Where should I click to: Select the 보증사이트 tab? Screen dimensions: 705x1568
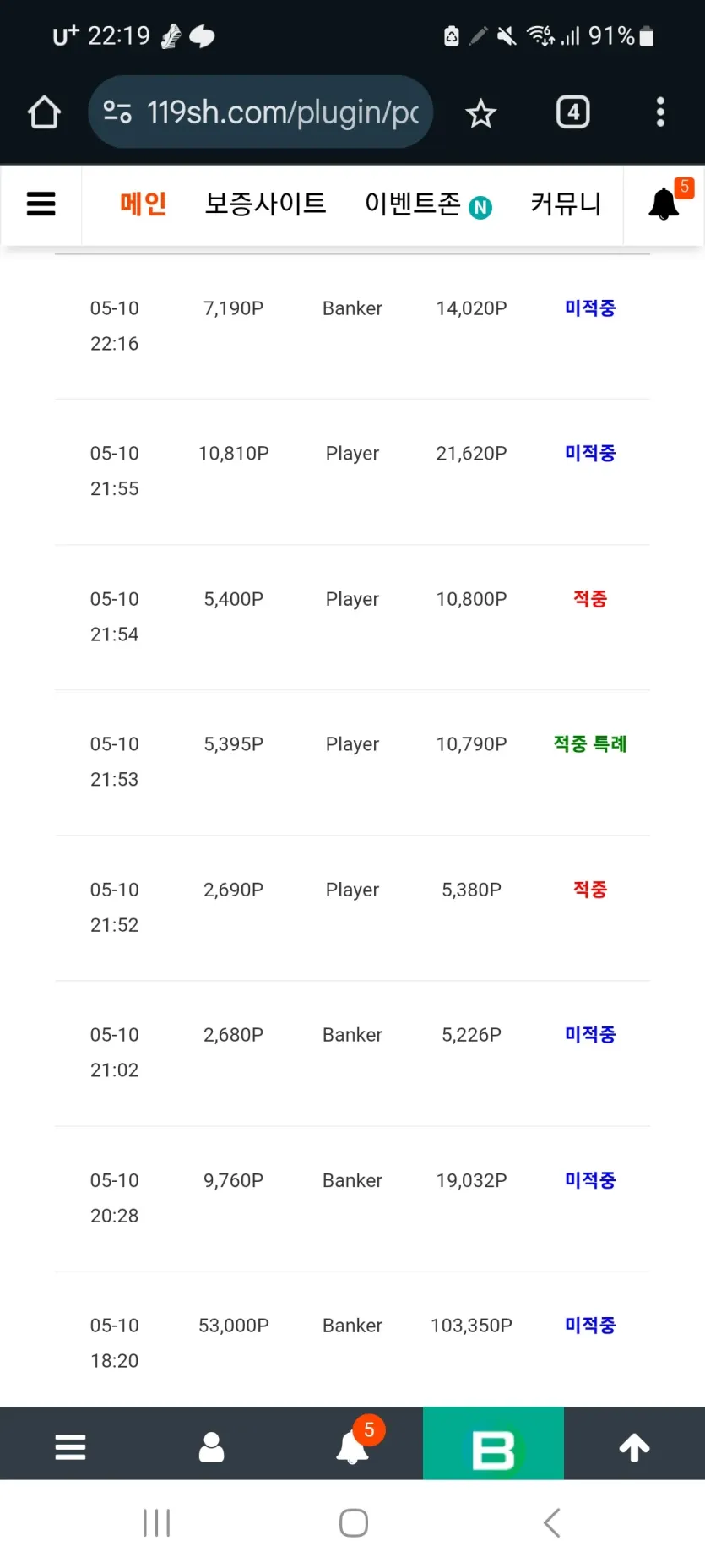(265, 204)
